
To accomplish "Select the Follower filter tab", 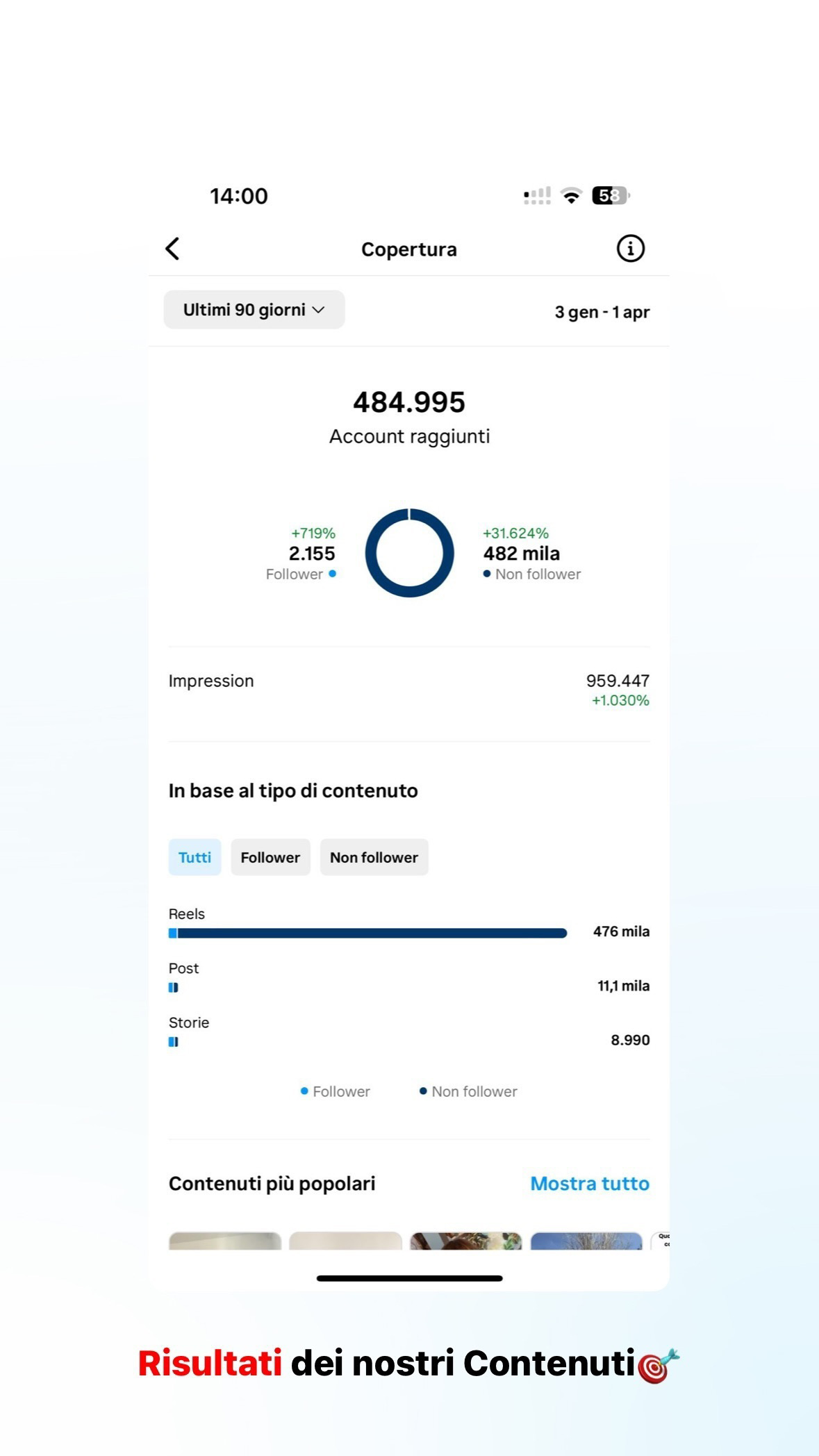I will (x=270, y=857).
